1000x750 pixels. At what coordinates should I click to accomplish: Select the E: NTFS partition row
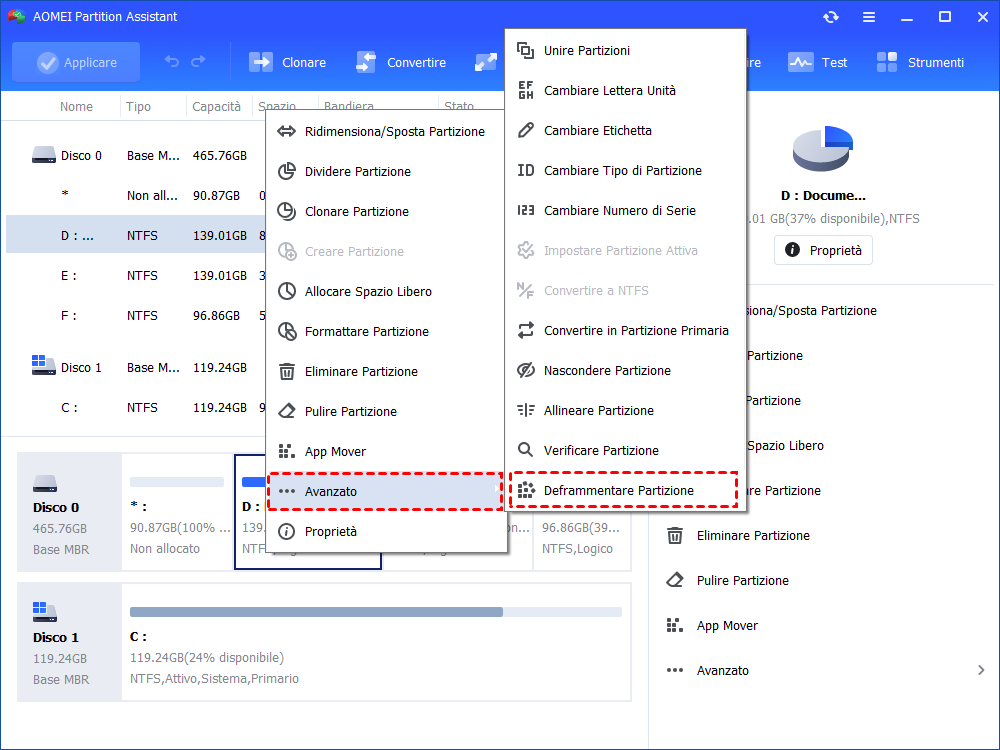pos(135,276)
